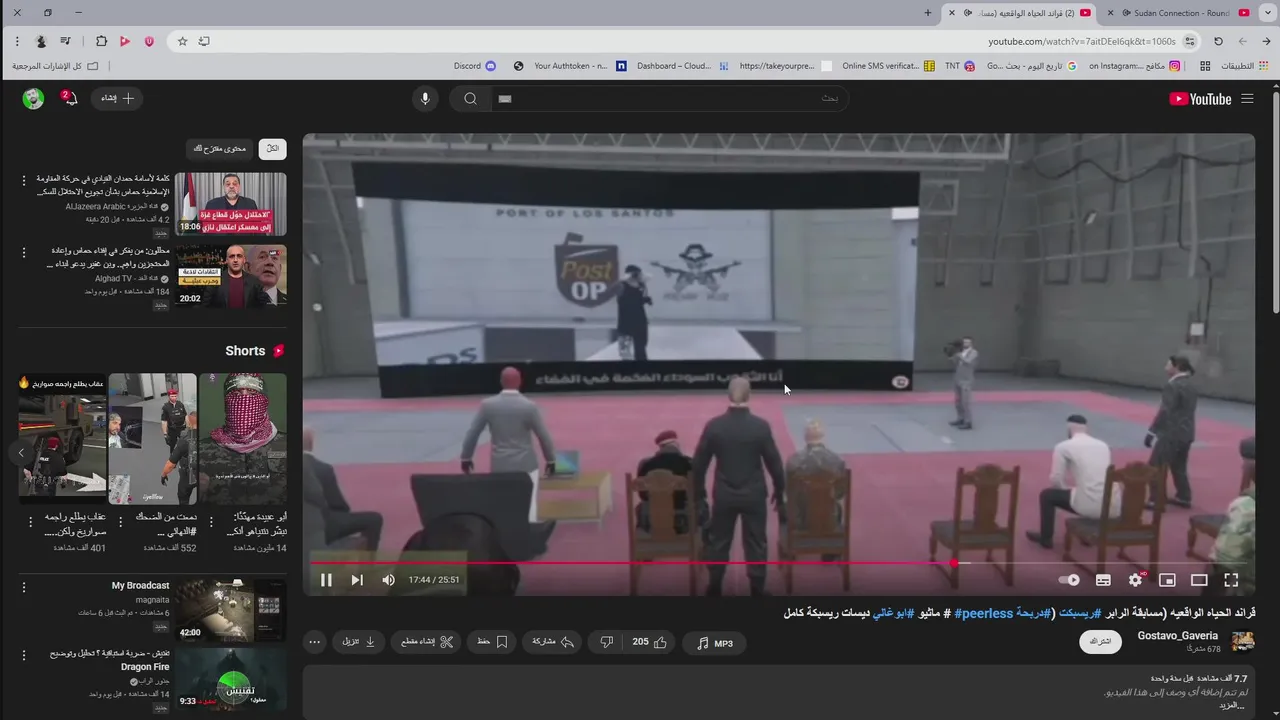This screenshot has height=720, width=1280.
Task: Open options menu for AlJazeera Arabic video
Action: 24,181
